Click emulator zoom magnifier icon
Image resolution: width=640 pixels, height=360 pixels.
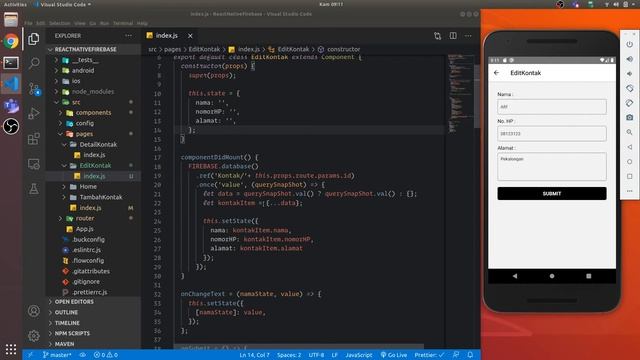tap(630, 132)
